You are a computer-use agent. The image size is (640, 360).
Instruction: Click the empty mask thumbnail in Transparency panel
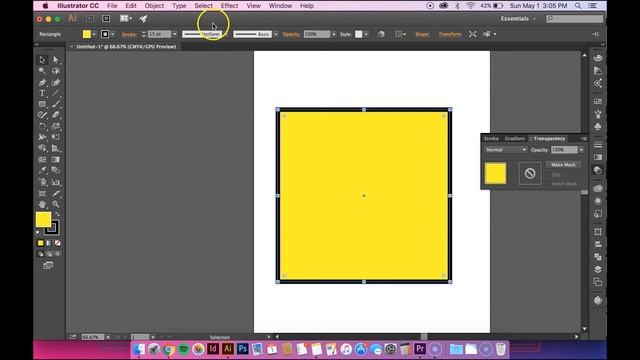tap(530, 173)
